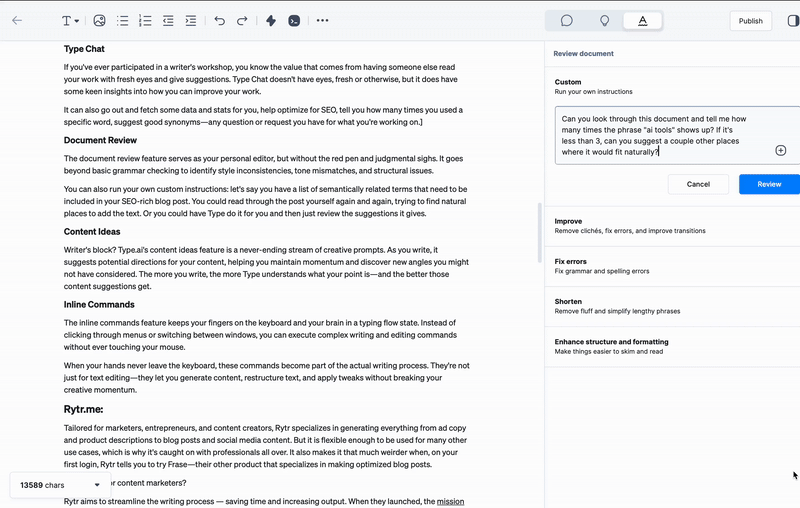This screenshot has height=508, width=800.
Task: Click the 'Type Chat' heading
Action: coord(84,49)
